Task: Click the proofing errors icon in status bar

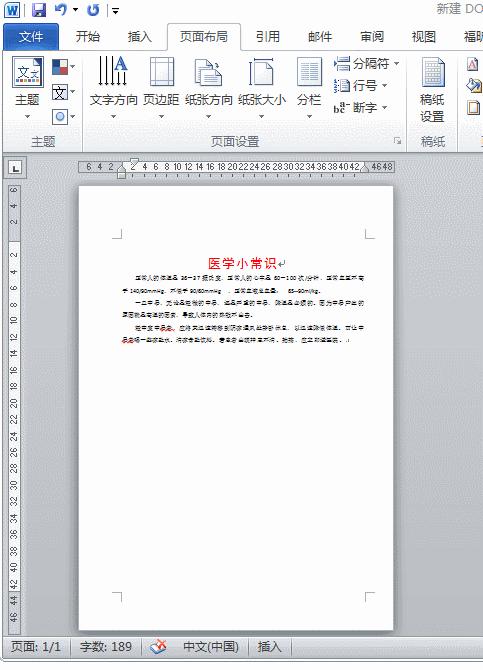Action: (x=158, y=647)
